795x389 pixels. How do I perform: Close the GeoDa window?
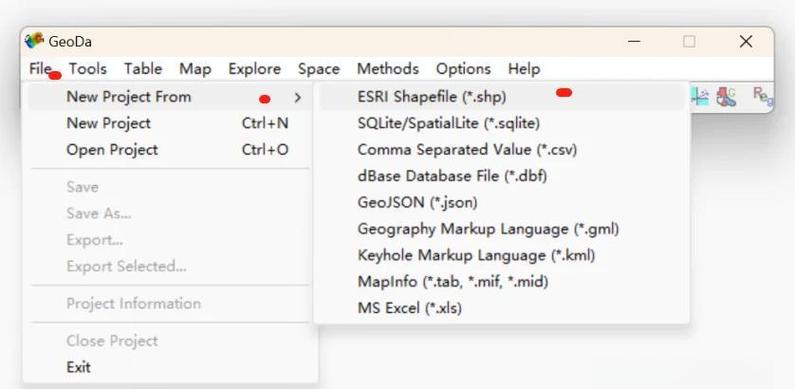pyautogui.click(x=746, y=42)
